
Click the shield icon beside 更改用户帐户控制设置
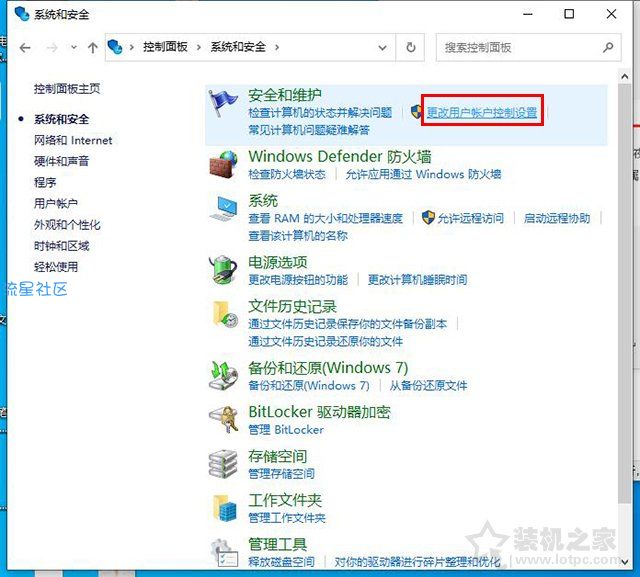tap(416, 111)
